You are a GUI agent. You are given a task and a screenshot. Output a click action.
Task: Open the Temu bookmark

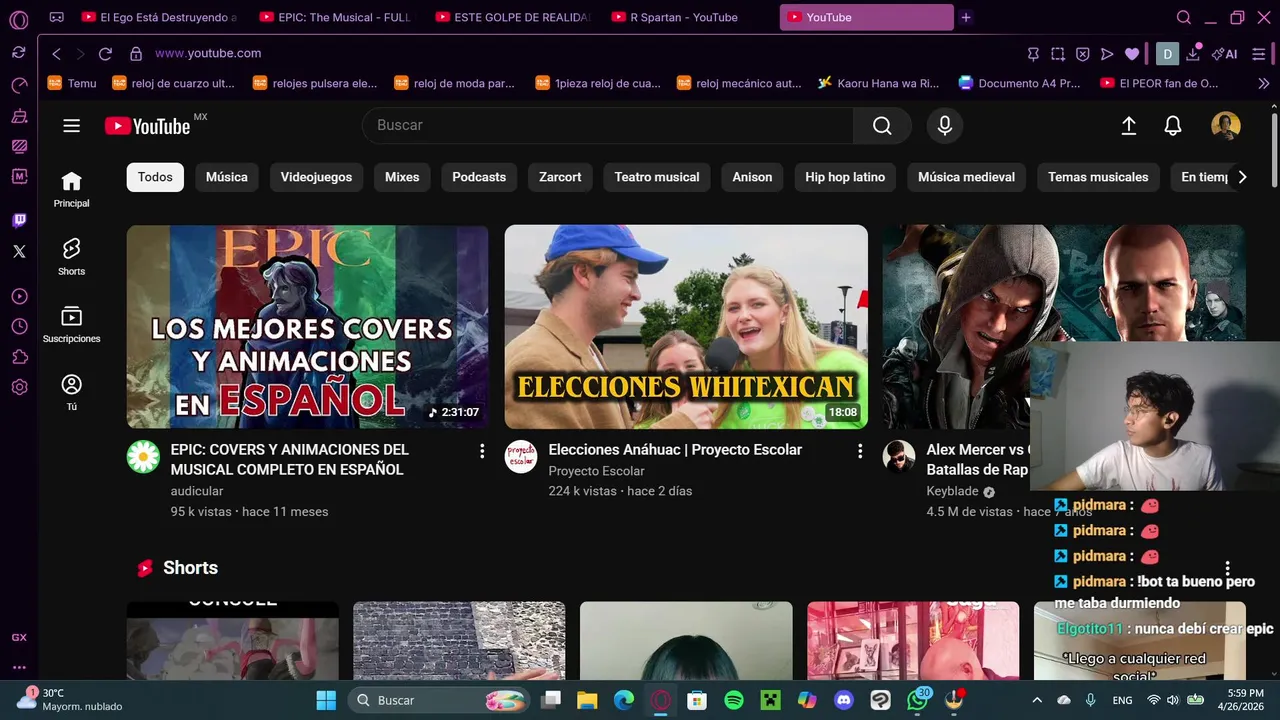(72, 83)
